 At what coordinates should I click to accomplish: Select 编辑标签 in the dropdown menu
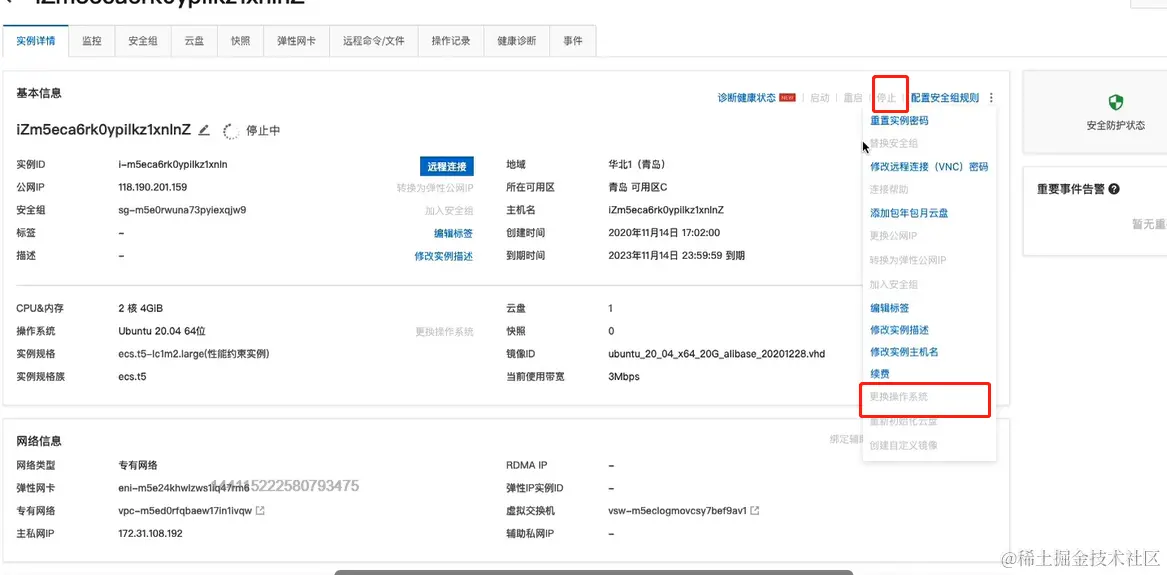[889, 307]
